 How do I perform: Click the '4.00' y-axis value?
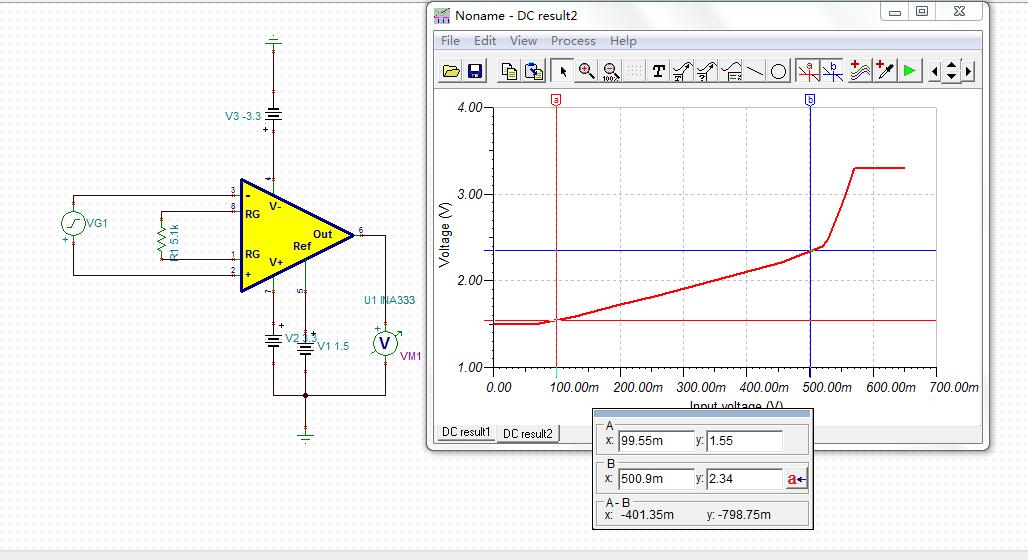tap(470, 107)
